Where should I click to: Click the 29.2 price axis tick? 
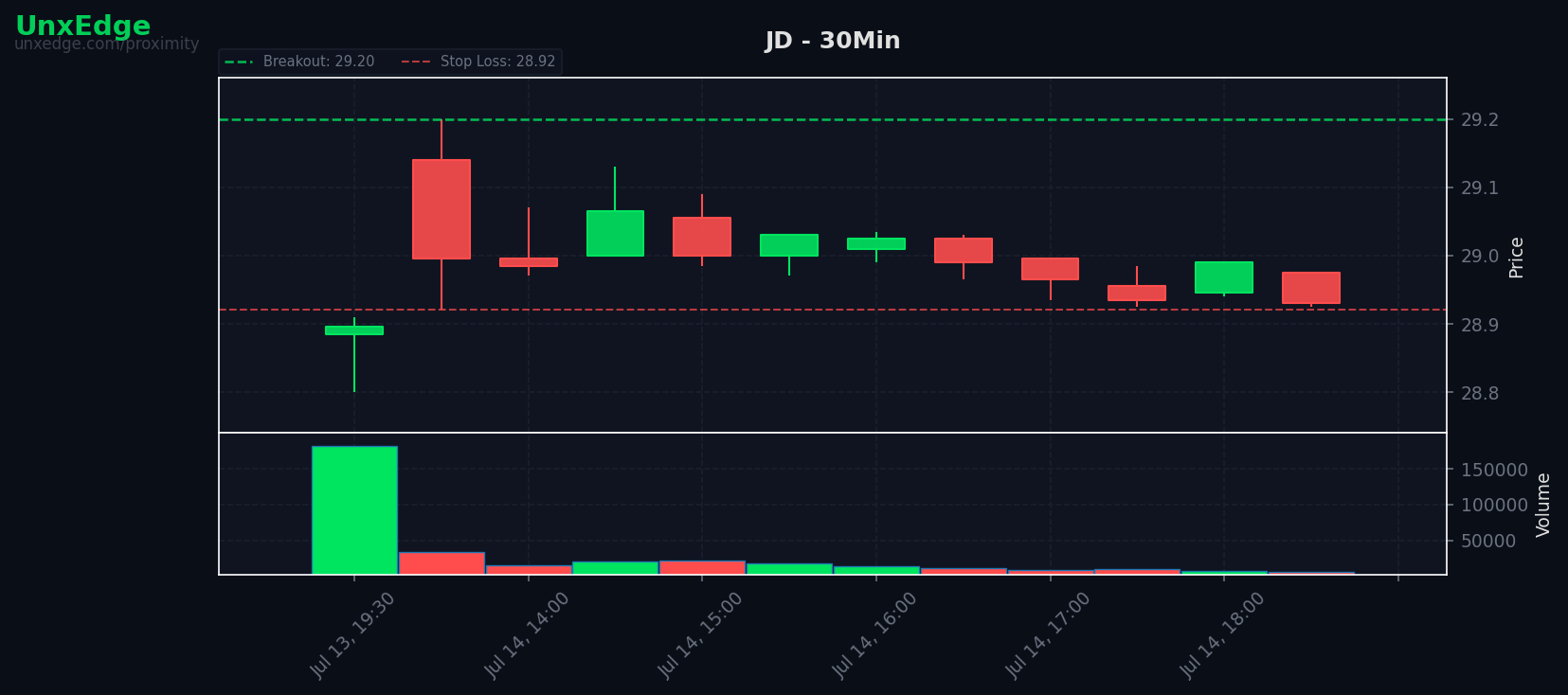pos(1480,119)
